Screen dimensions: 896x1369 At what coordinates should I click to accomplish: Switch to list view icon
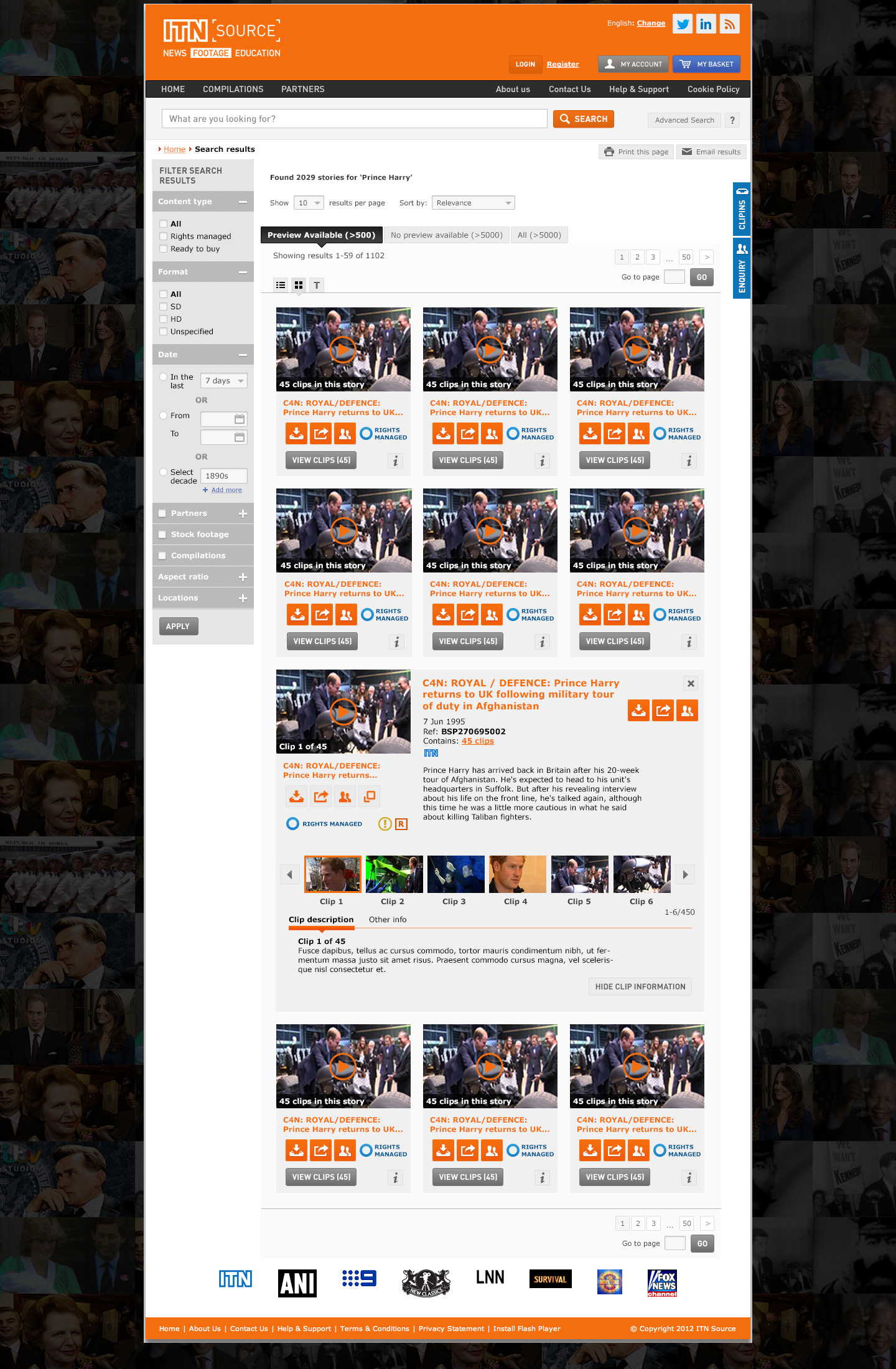281,285
